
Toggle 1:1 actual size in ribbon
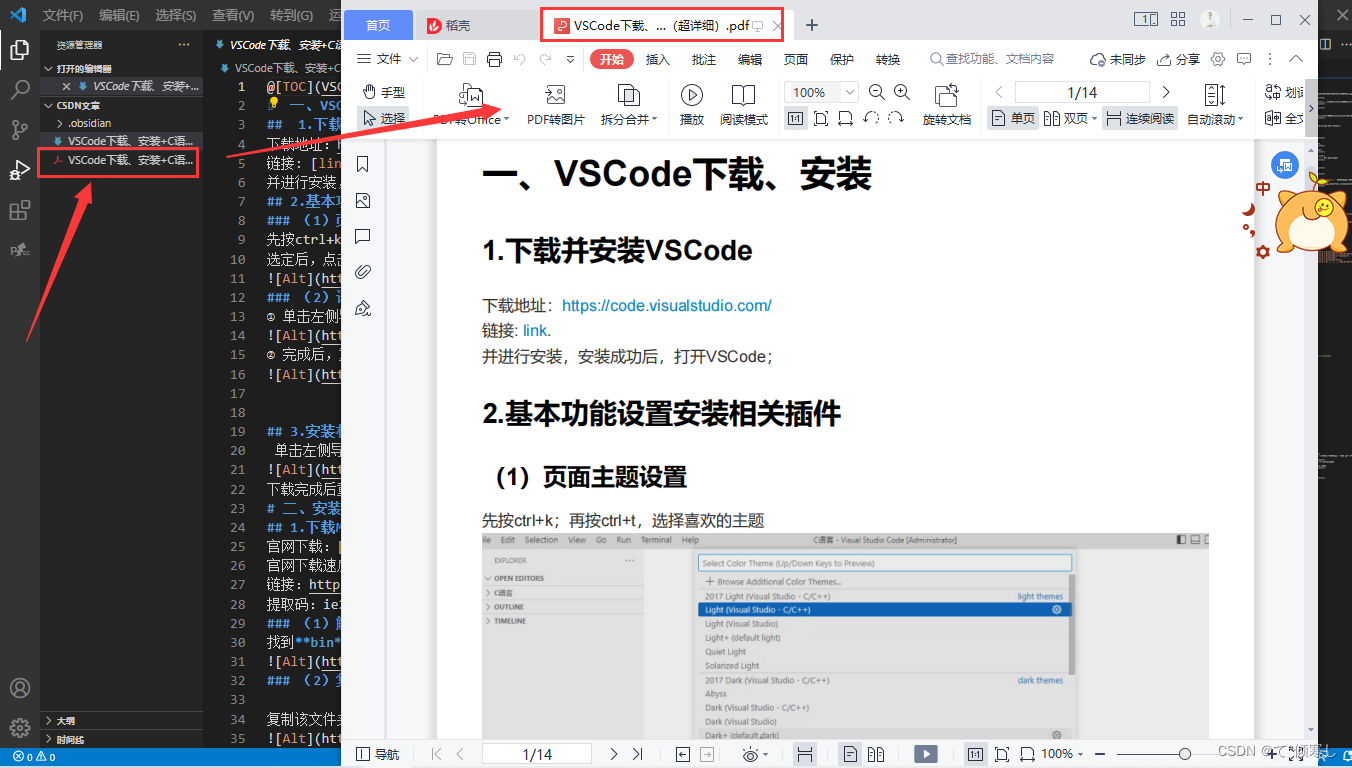point(796,118)
